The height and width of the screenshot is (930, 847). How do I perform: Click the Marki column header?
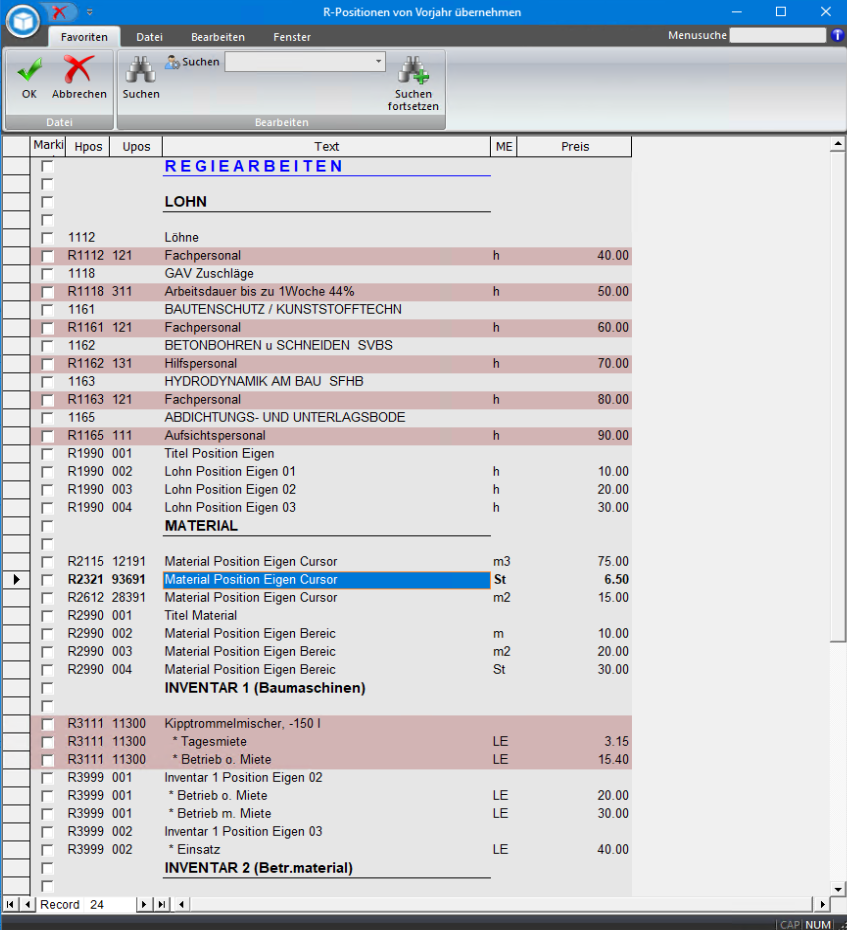coord(48,146)
